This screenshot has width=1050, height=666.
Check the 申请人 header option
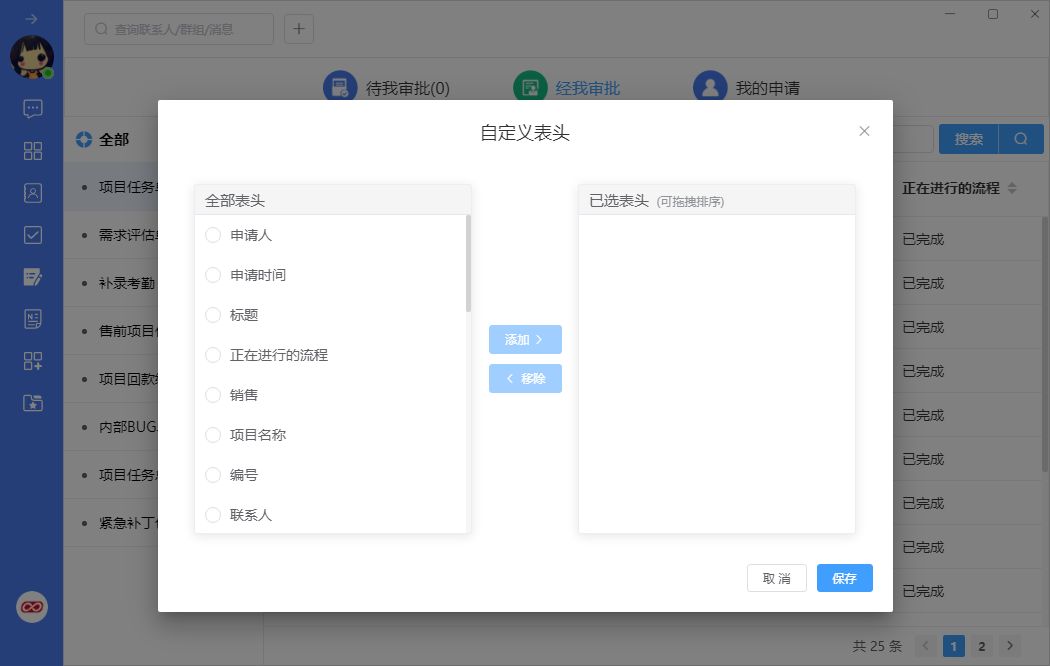pyautogui.click(x=213, y=235)
